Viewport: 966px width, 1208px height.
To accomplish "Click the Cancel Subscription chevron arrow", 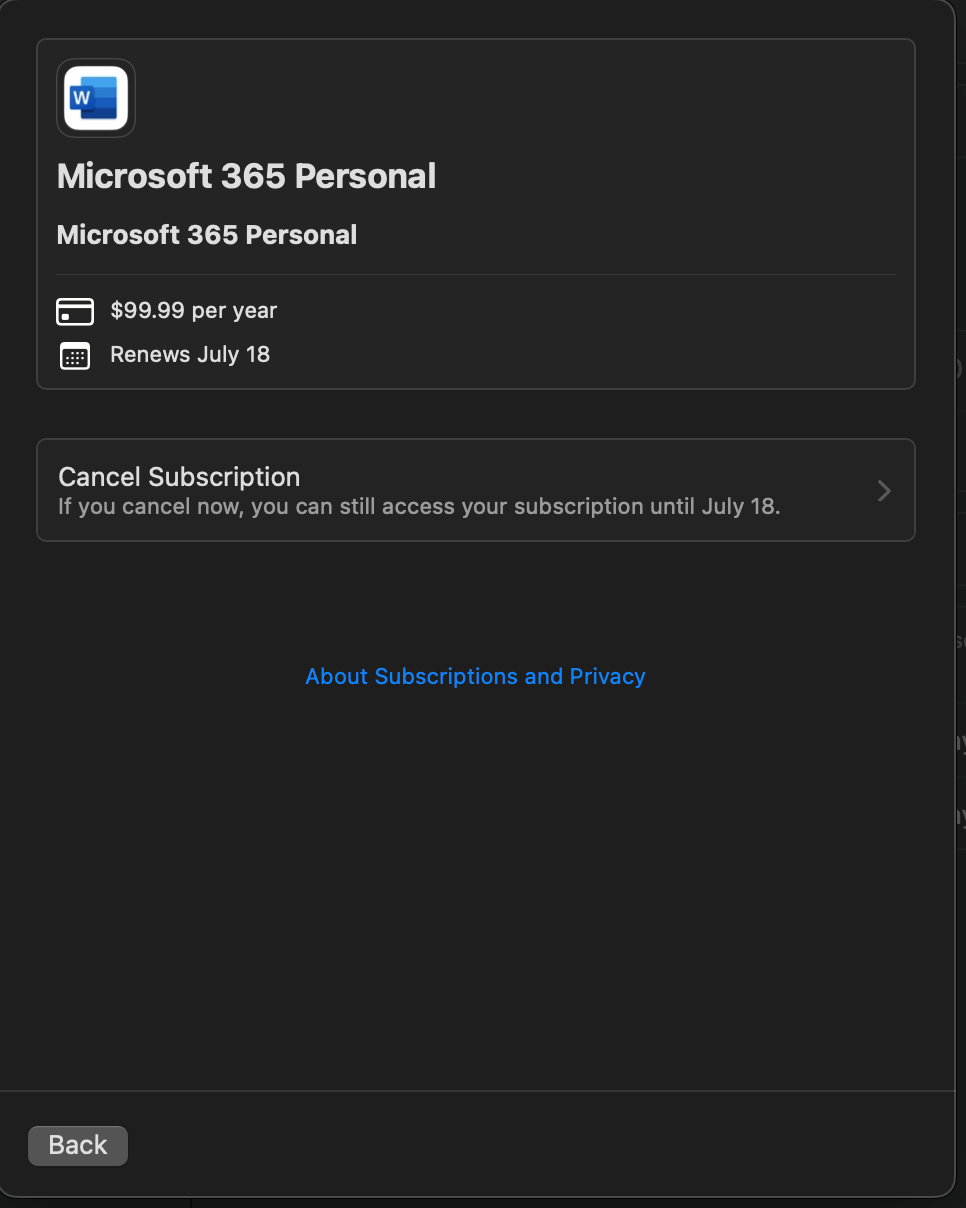I will click(x=884, y=490).
